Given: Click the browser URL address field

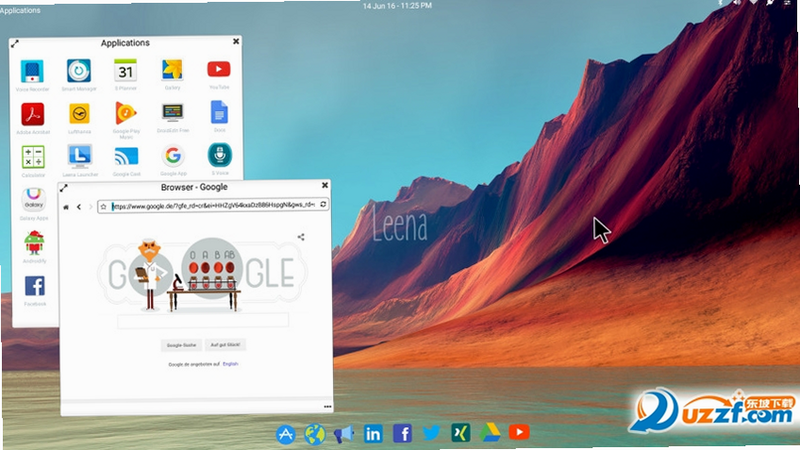Looking at the screenshot, I should click(x=213, y=206).
